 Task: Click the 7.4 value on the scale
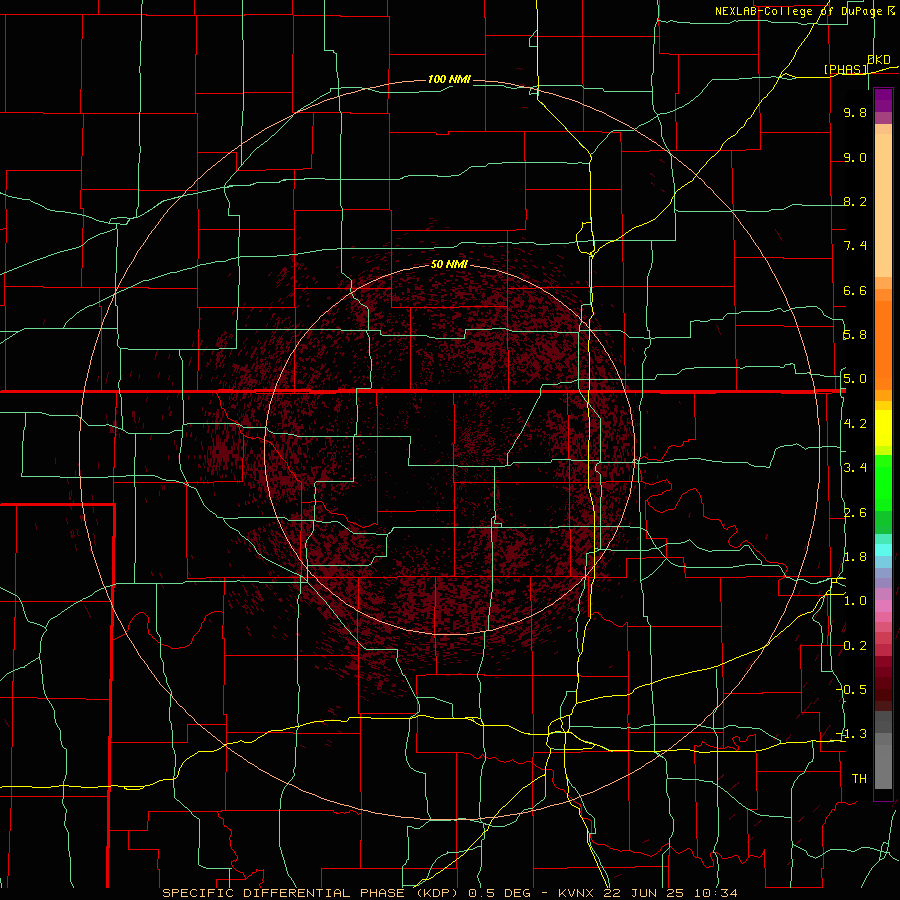pos(855,246)
